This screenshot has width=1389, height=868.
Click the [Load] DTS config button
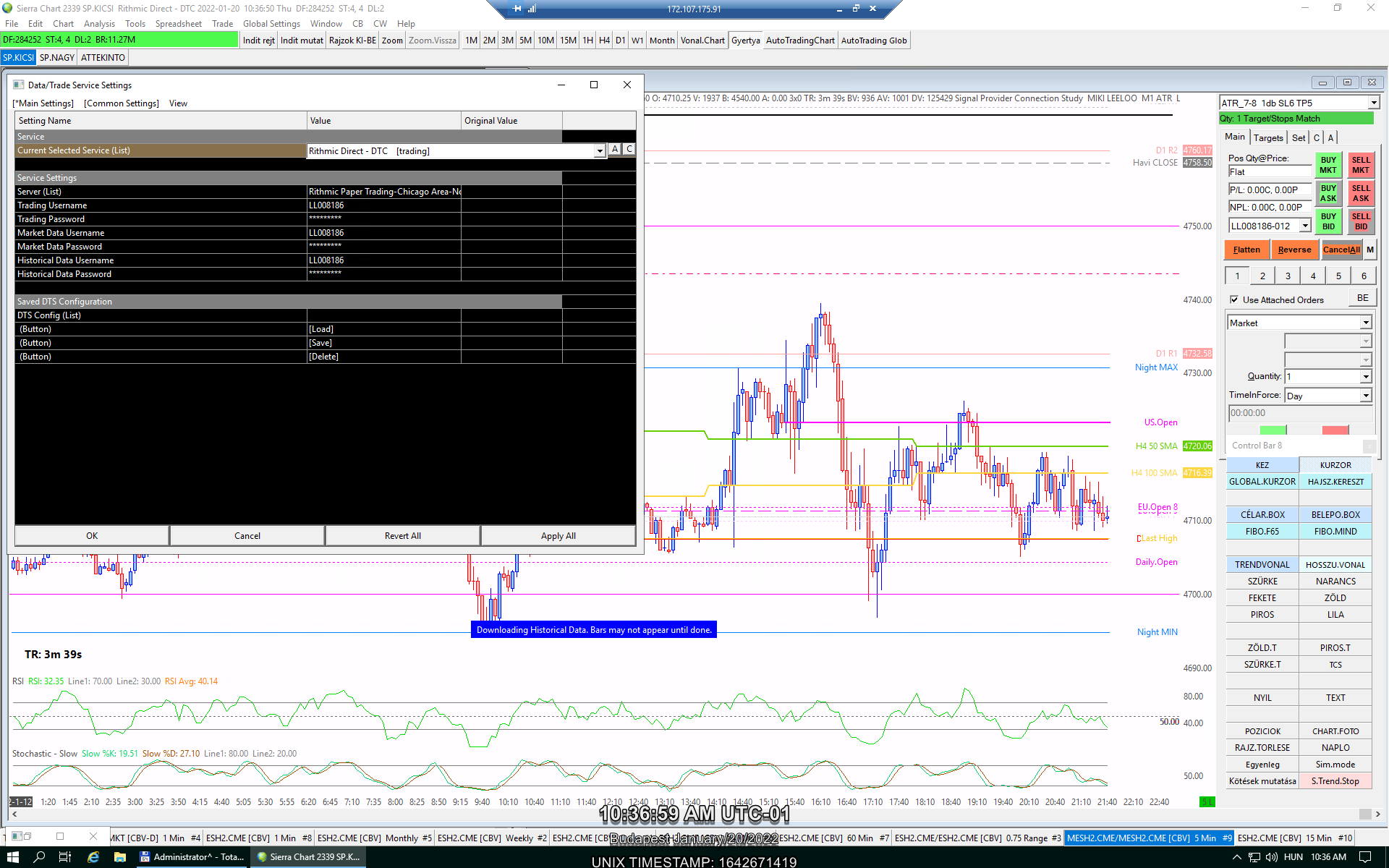tap(384, 329)
